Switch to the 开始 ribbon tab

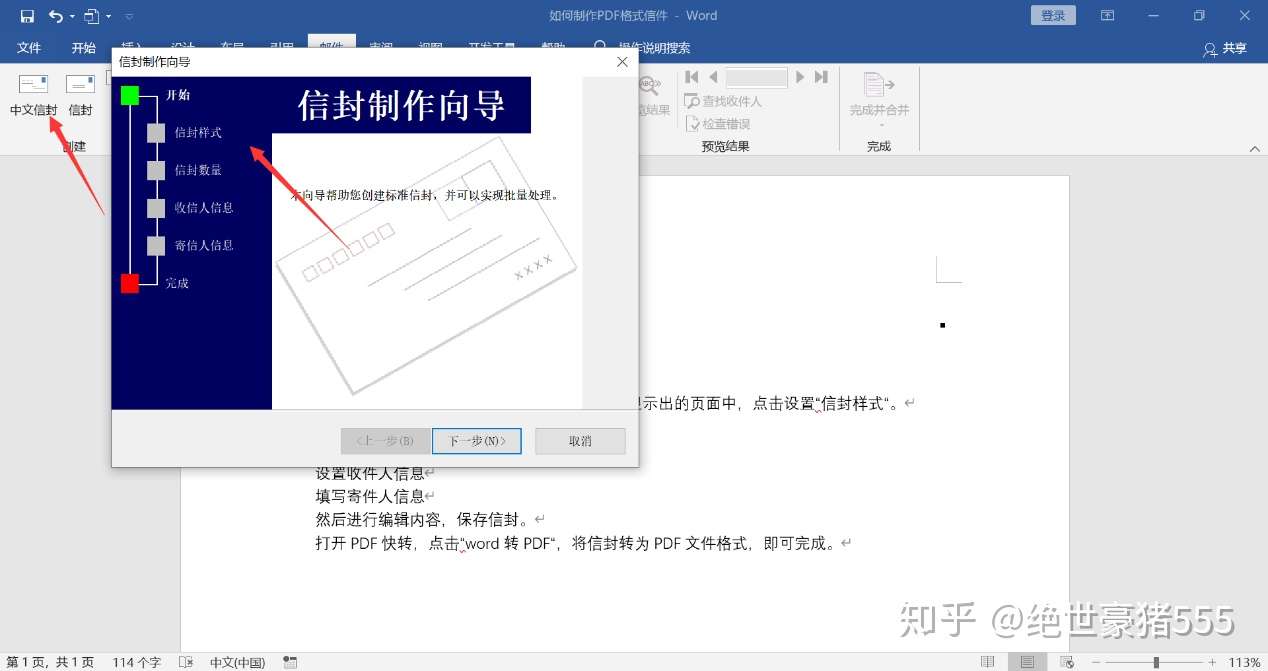click(84, 48)
